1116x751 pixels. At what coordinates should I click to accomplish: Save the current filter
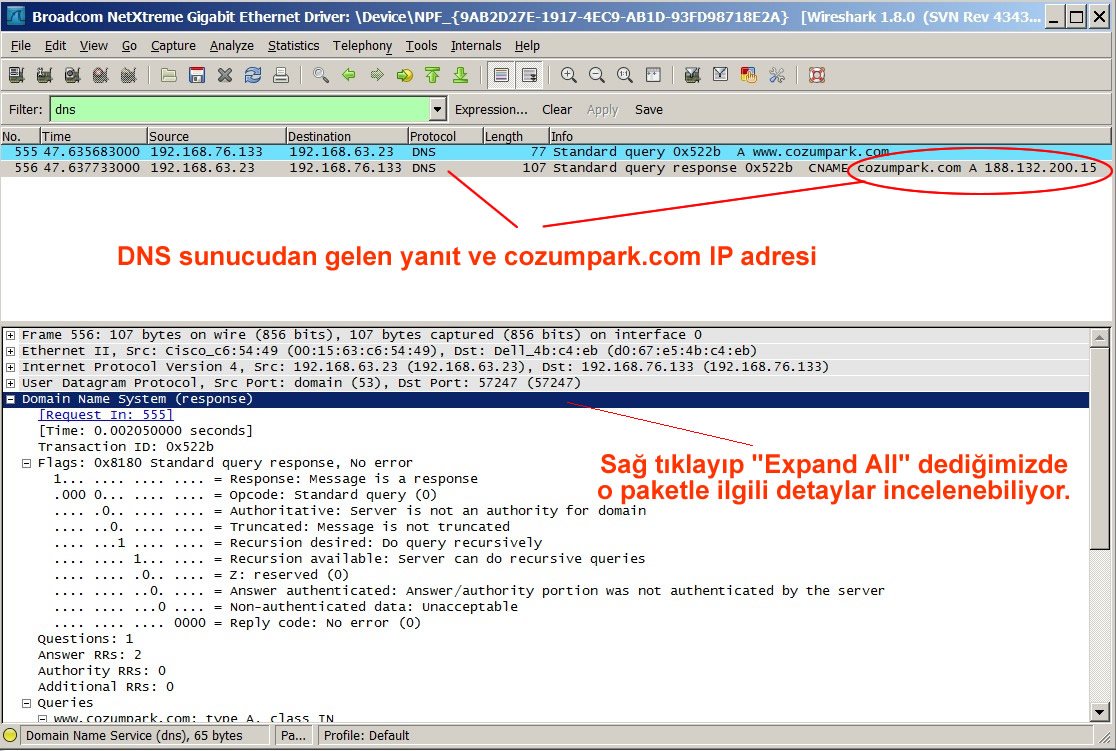point(648,110)
